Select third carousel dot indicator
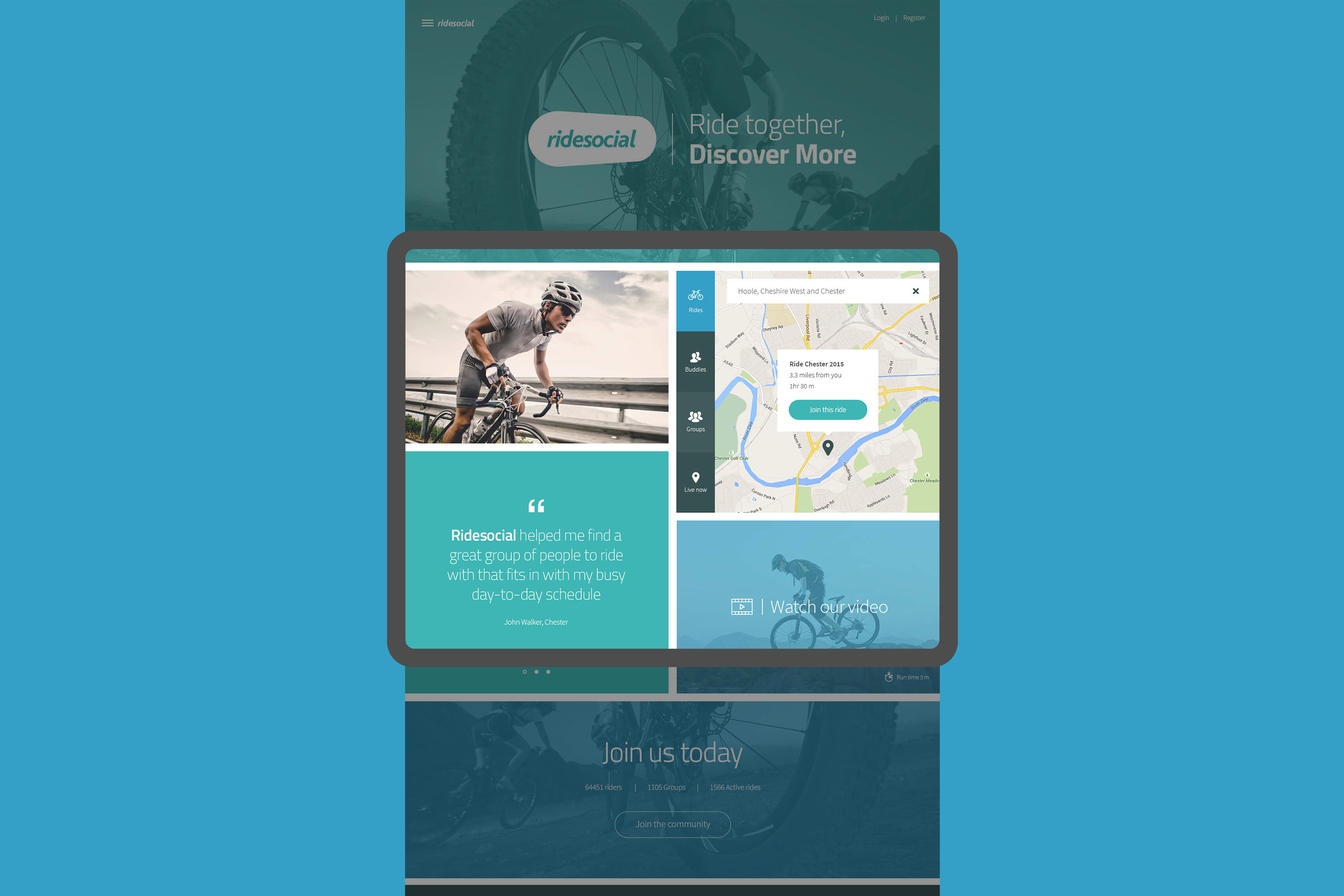This screenshot has width=1344, height=896. pyautogui.click(x=548, y=671)
